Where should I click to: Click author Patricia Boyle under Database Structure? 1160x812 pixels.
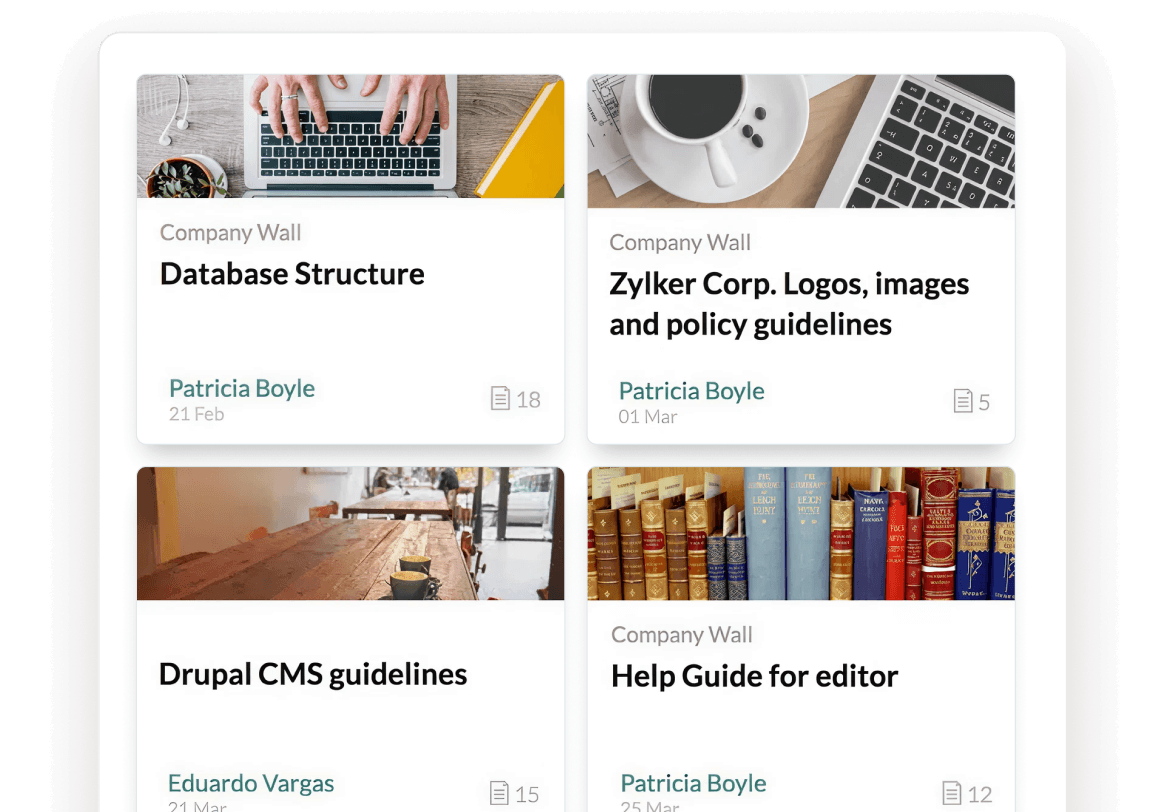241,388
